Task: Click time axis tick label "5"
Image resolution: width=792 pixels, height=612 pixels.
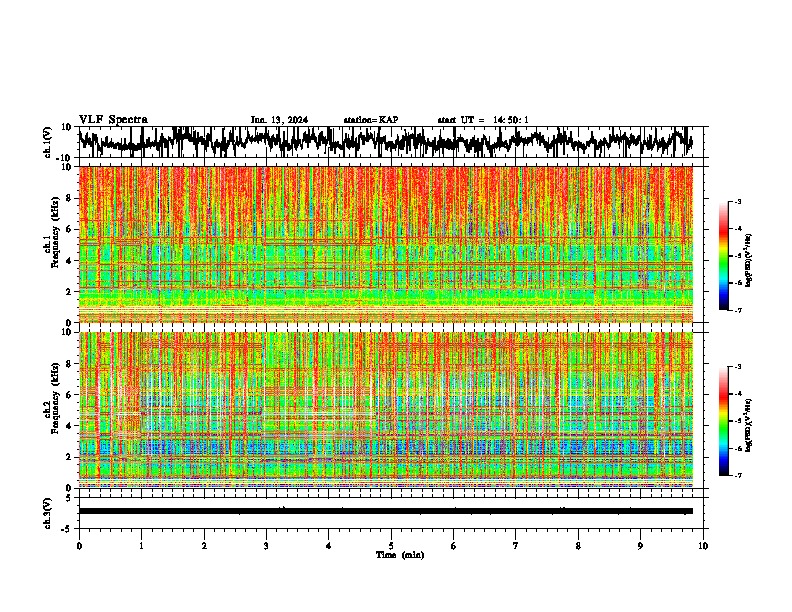Action: click(391, 546)
